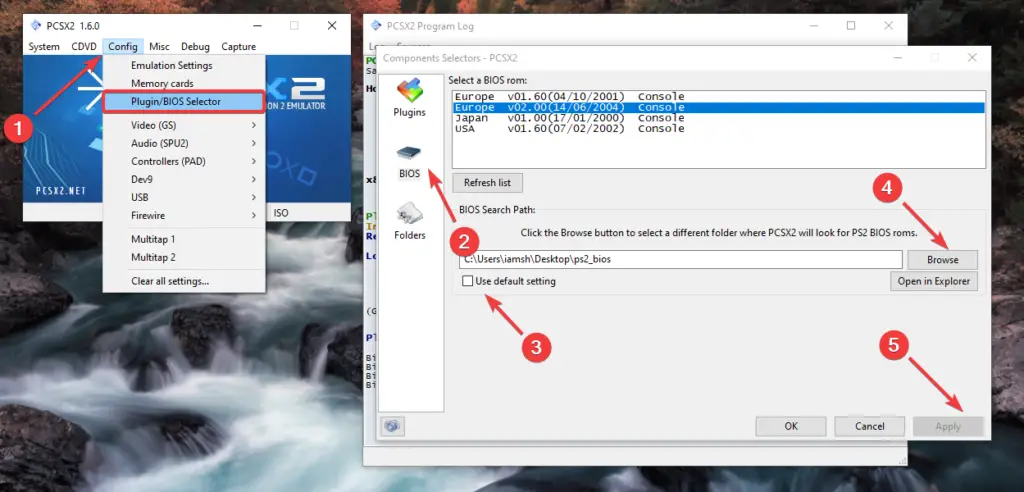Screen dimensions: 1024x492
Task: Expand the Dev9 submenu
Action: pos(184,179)
